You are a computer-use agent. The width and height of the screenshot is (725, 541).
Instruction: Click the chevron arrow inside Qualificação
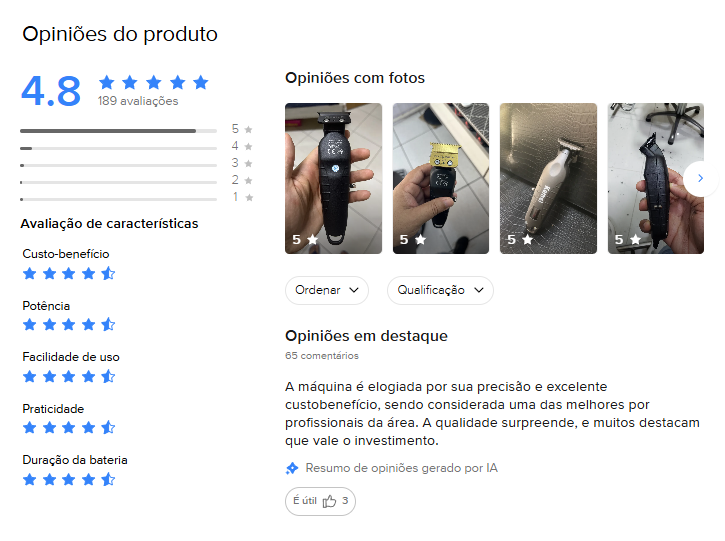(479, 290)
